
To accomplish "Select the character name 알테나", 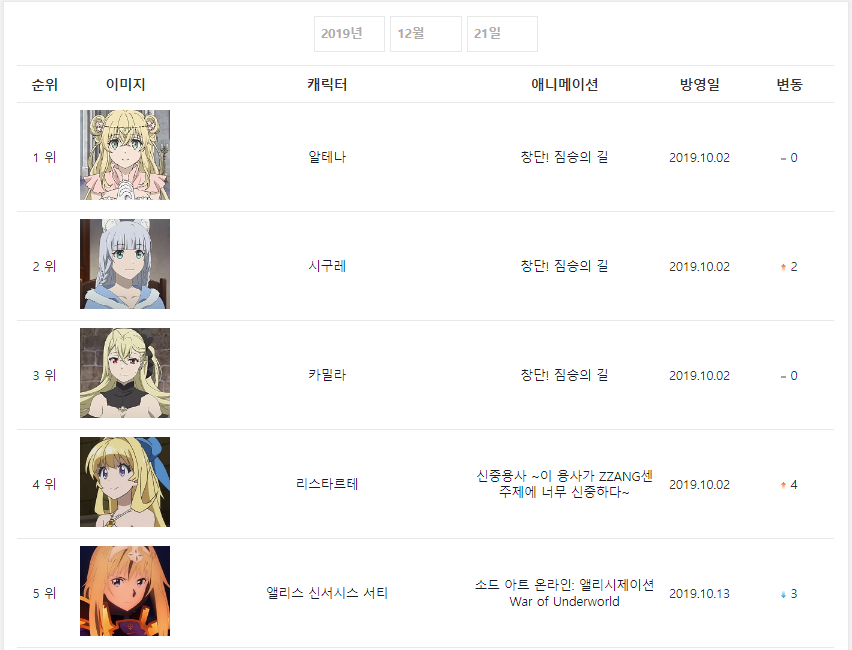I will coord(327,157).
